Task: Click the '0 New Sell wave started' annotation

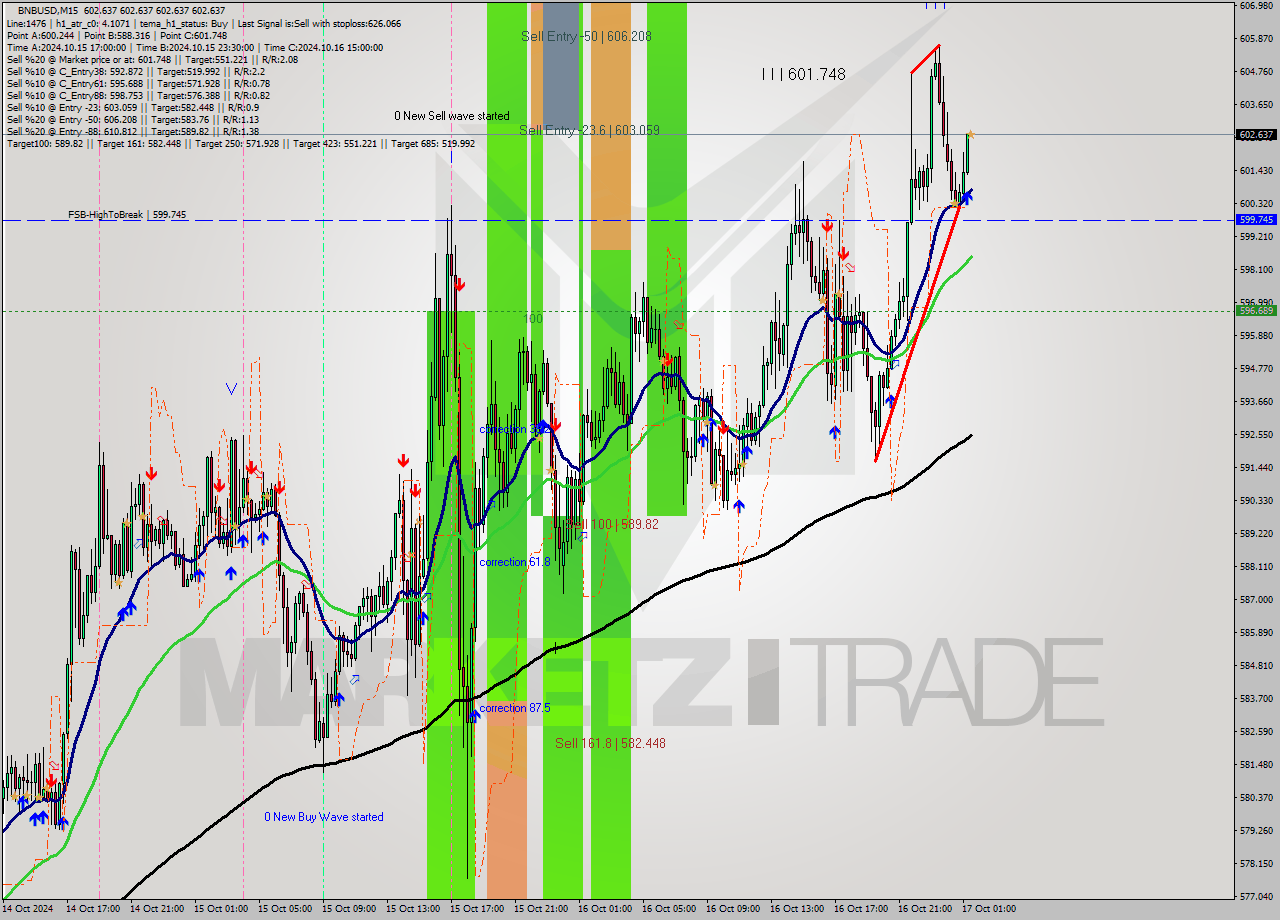Action: (452, 116)
